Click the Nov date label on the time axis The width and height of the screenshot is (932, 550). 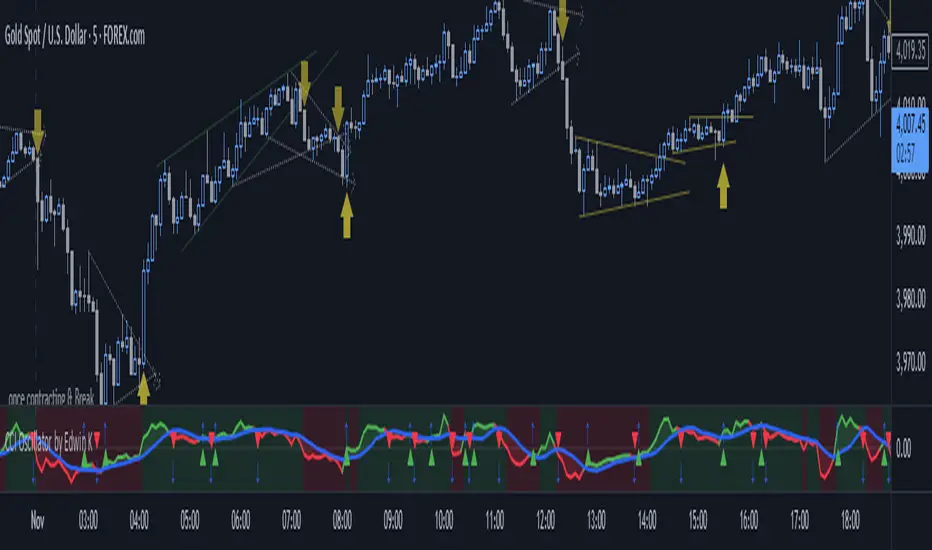click(x=37, y=521)
